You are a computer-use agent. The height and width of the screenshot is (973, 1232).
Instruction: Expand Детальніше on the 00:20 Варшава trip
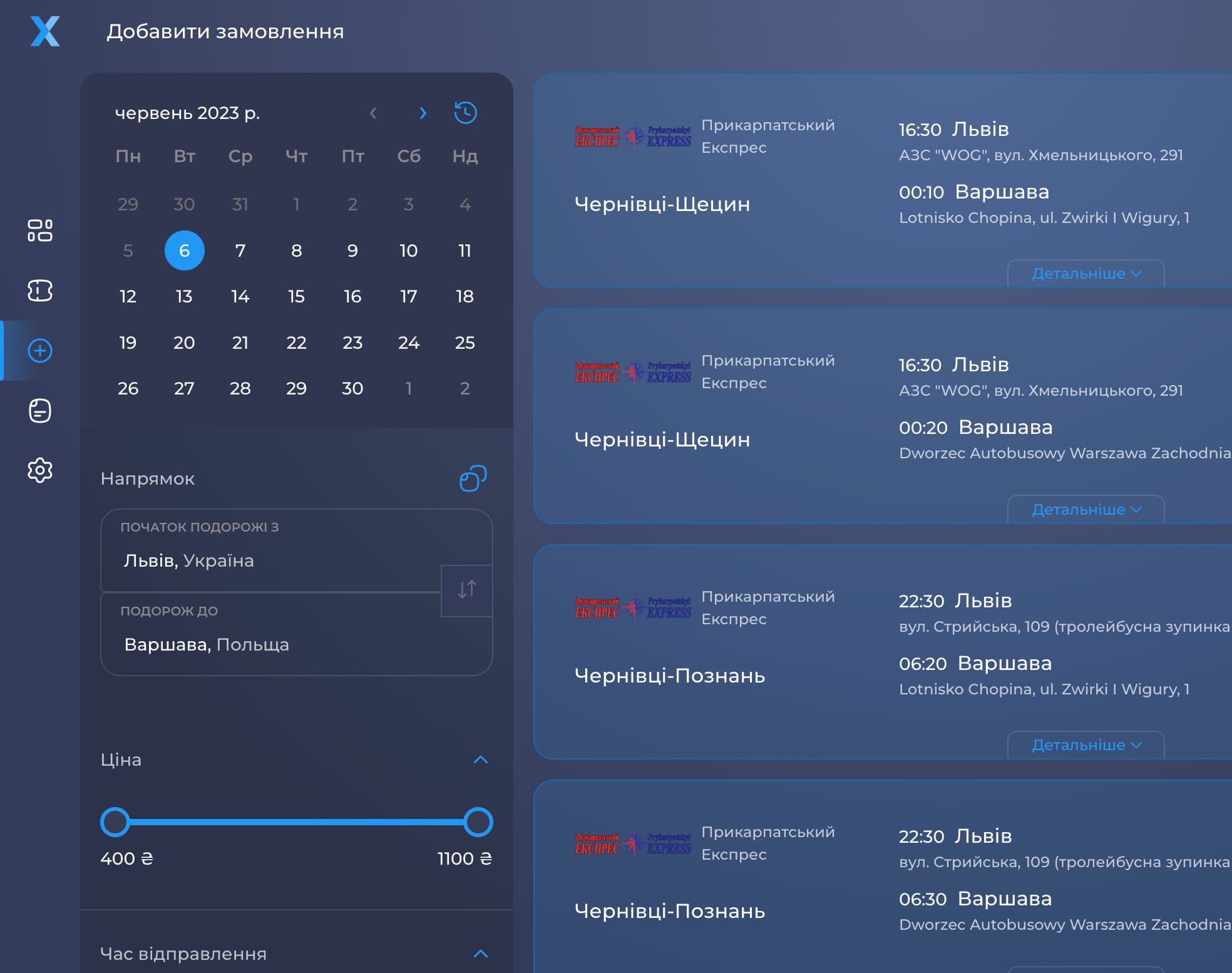coord(1086,510)
